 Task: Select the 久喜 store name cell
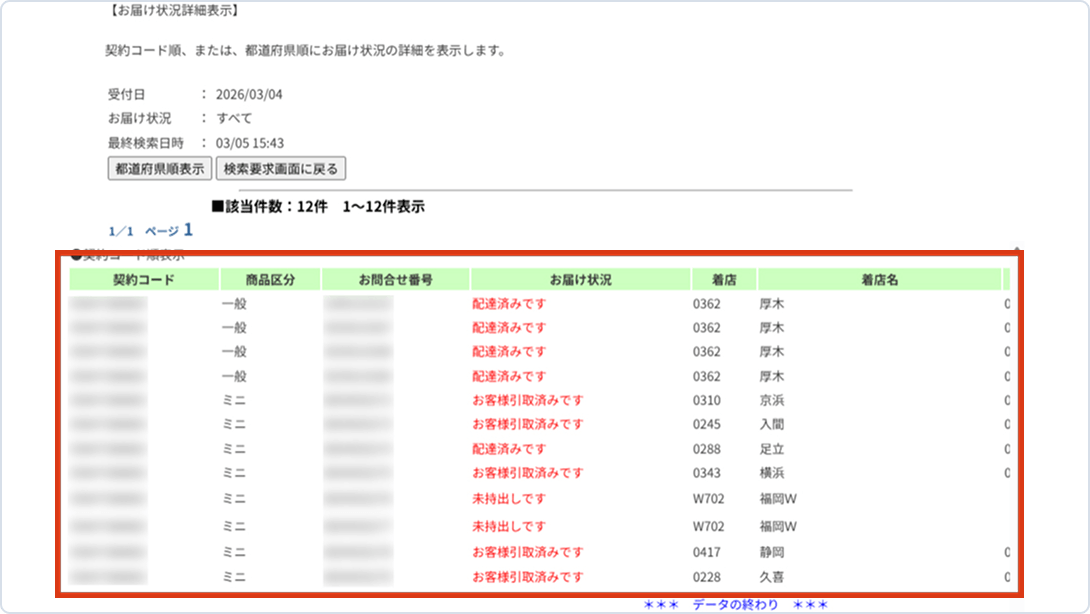point(772,577)
